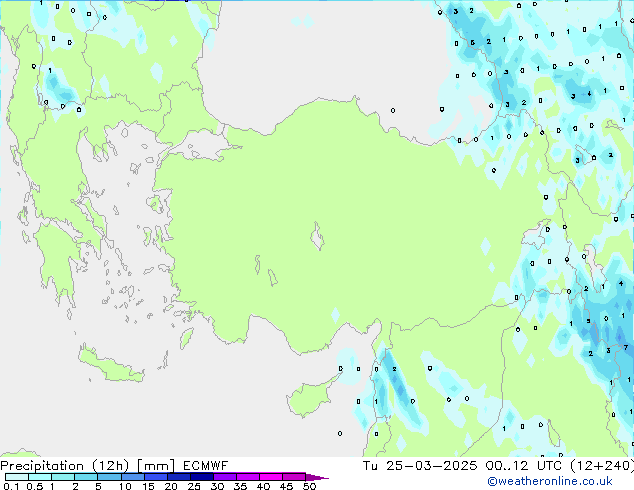Pick the legend swatch between 5 and 10
This screenshot has height=490, width=634.
pyautogui.click(x=110, y=477)
